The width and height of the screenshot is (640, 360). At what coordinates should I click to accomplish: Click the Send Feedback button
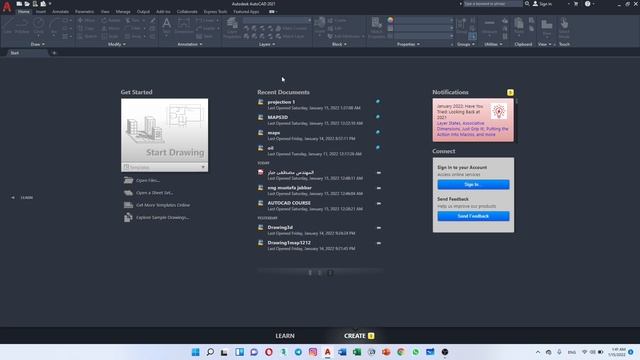click(x=473, y=216)
